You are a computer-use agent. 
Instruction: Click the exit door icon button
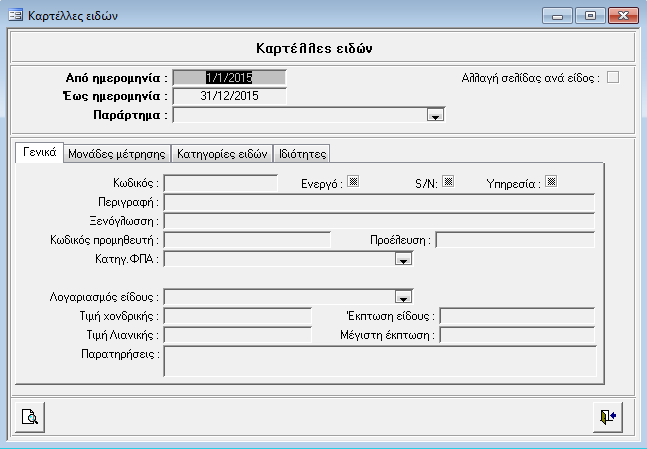(x=606, y=417)
